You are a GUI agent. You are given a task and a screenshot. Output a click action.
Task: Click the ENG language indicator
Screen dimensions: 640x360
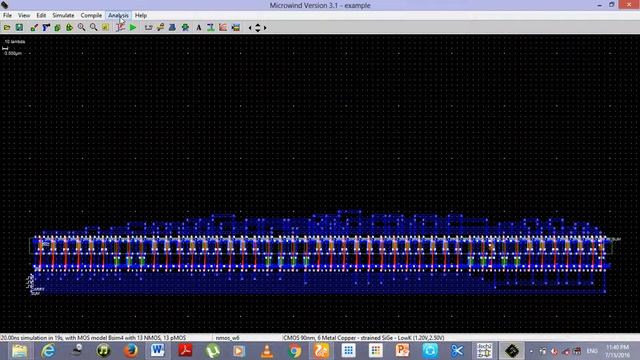[592, 351]
